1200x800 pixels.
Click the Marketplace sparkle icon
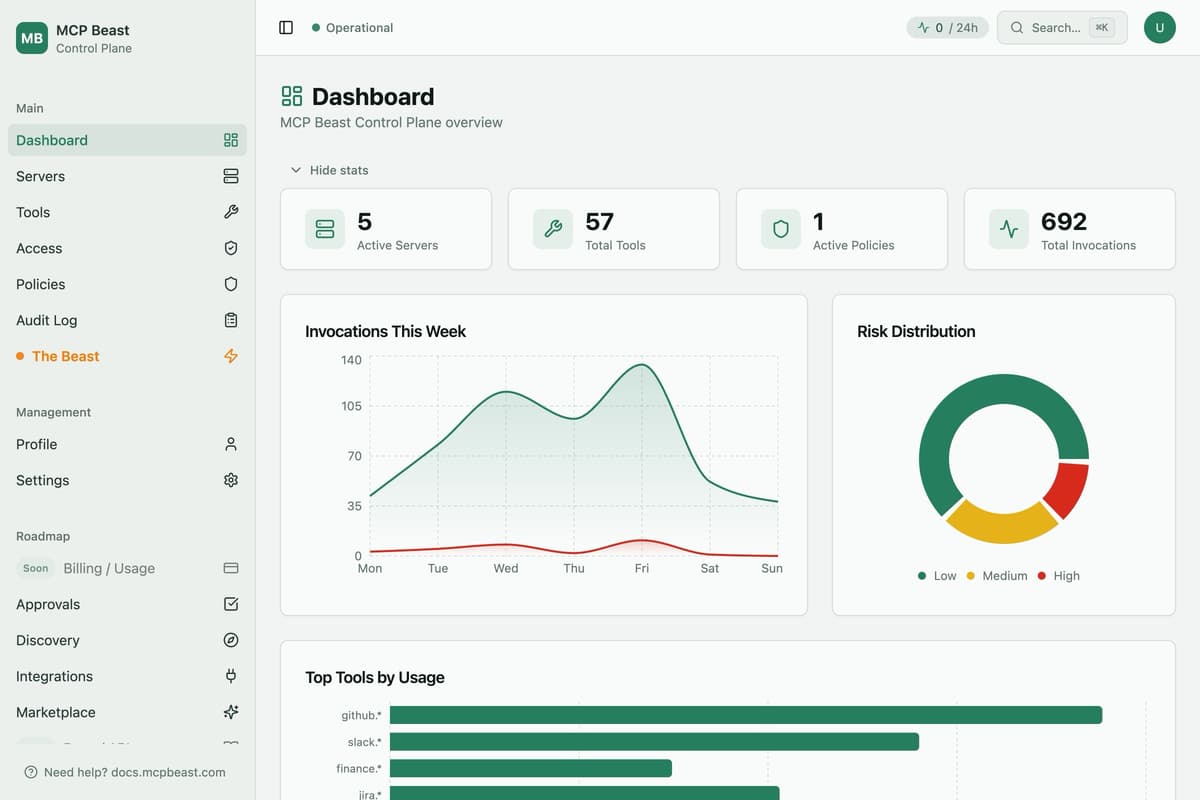[231, 712]
